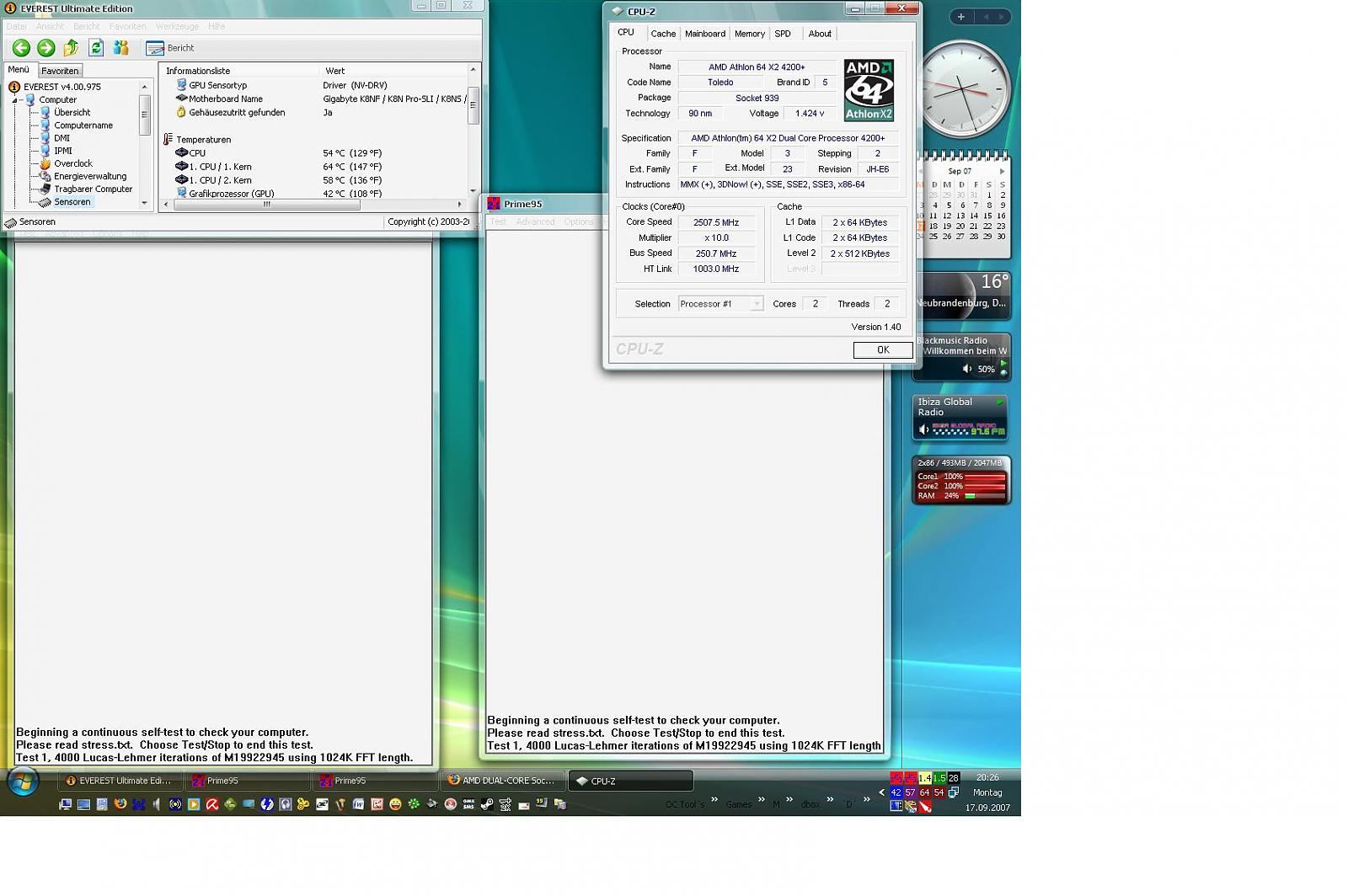Viewport: 1348px width, 896px height.
Task: Click the Firefox quick launch icon
Action: pyautogui.click(x=120, y=805)
